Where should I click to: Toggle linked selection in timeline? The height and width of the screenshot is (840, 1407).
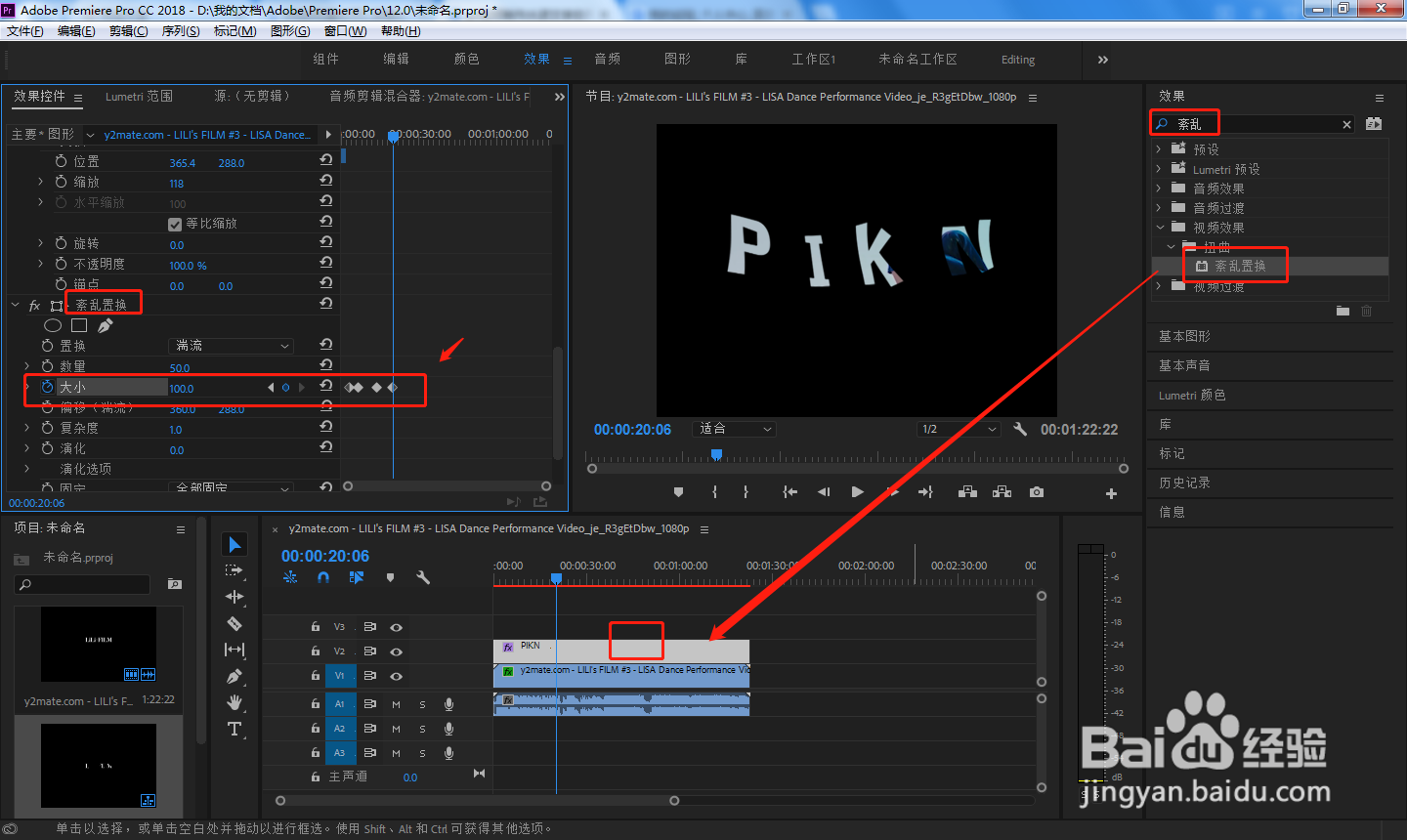coord(357,577)
